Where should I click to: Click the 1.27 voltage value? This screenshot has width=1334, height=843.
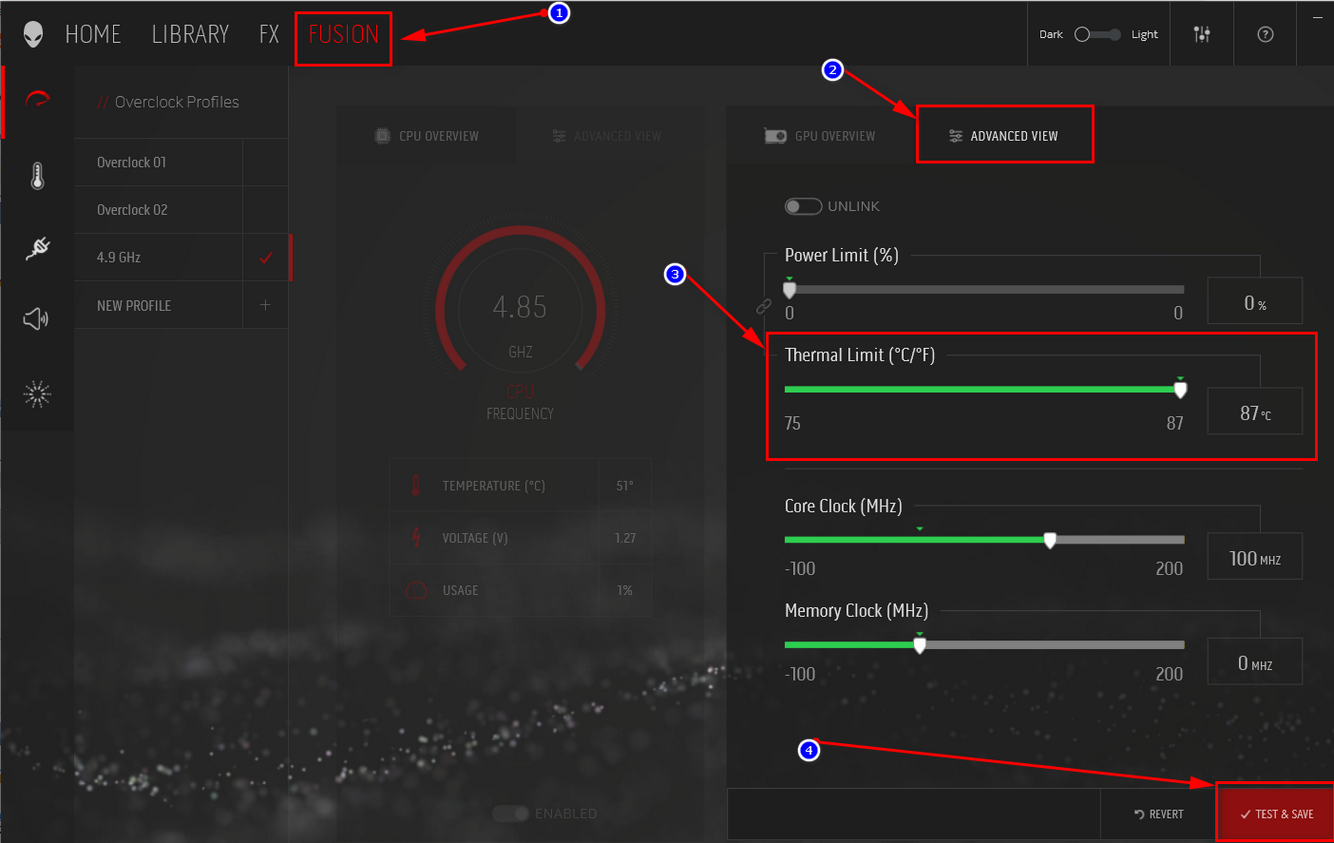[625, 538]
